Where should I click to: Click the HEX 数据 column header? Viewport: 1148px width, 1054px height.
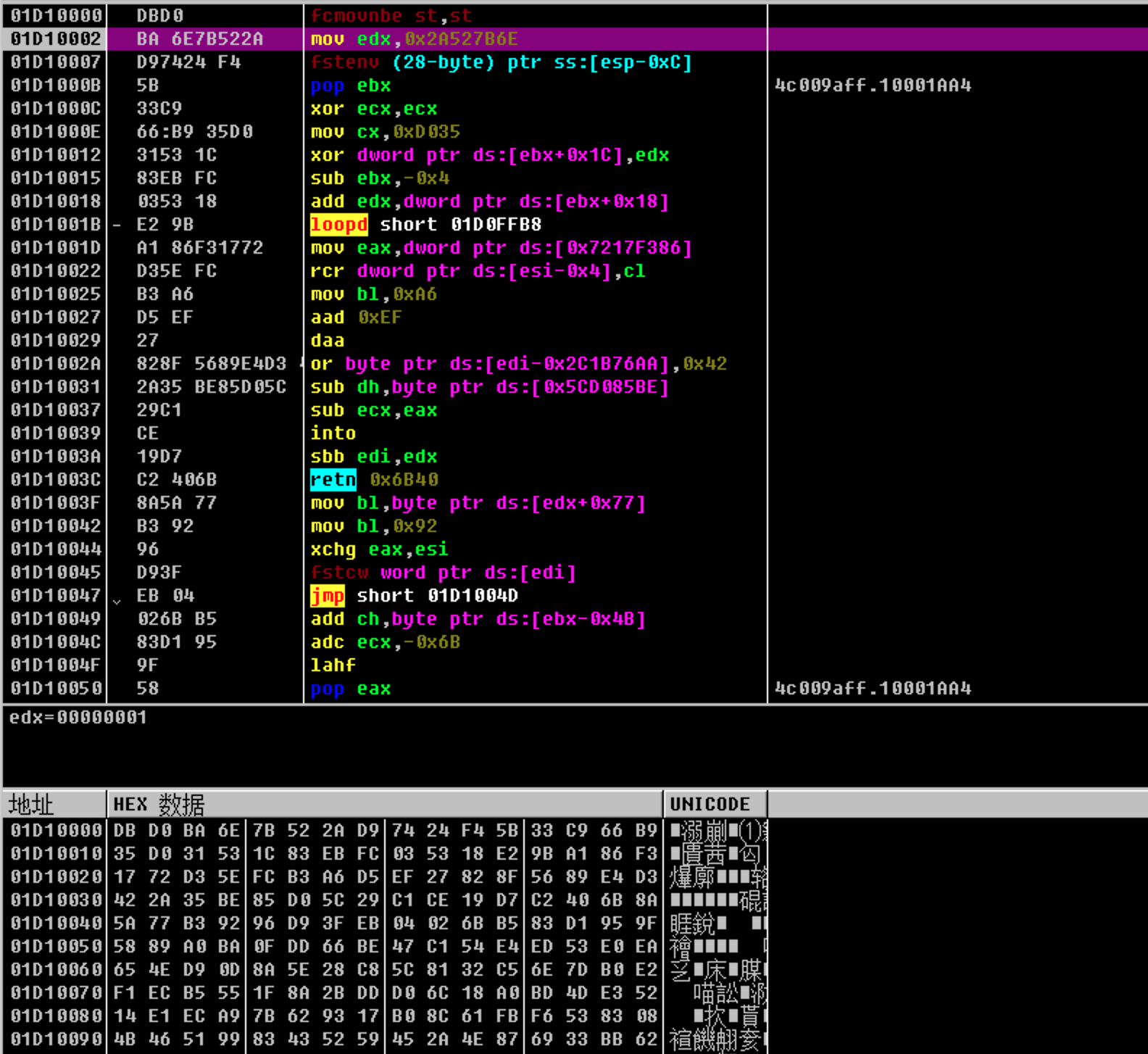(x=385, y=804)
